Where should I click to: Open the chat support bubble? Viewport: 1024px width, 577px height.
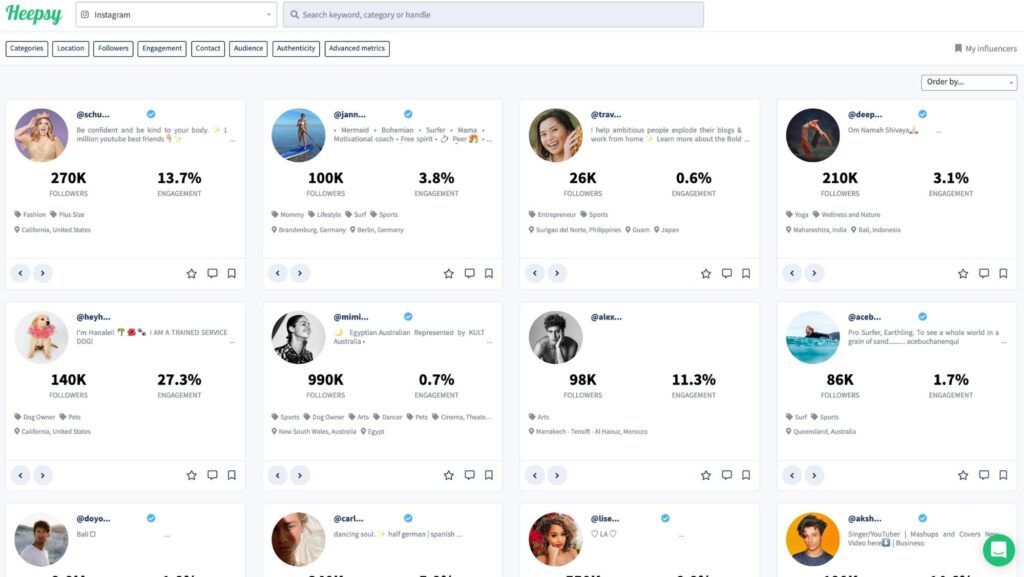tap(999, 550)
